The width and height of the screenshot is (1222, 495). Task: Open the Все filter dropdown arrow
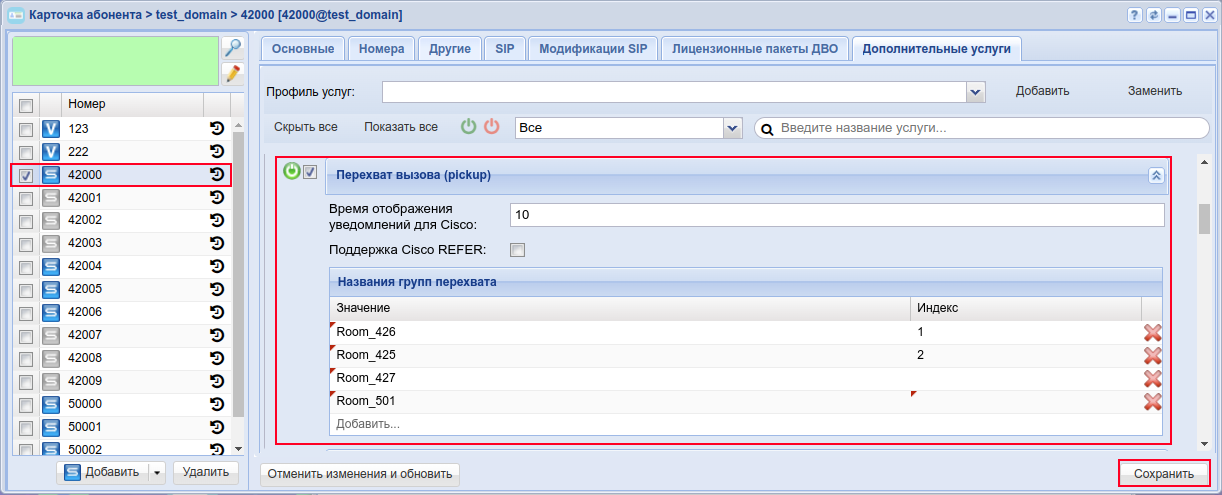pyautogui.click(x=733, y=128)
